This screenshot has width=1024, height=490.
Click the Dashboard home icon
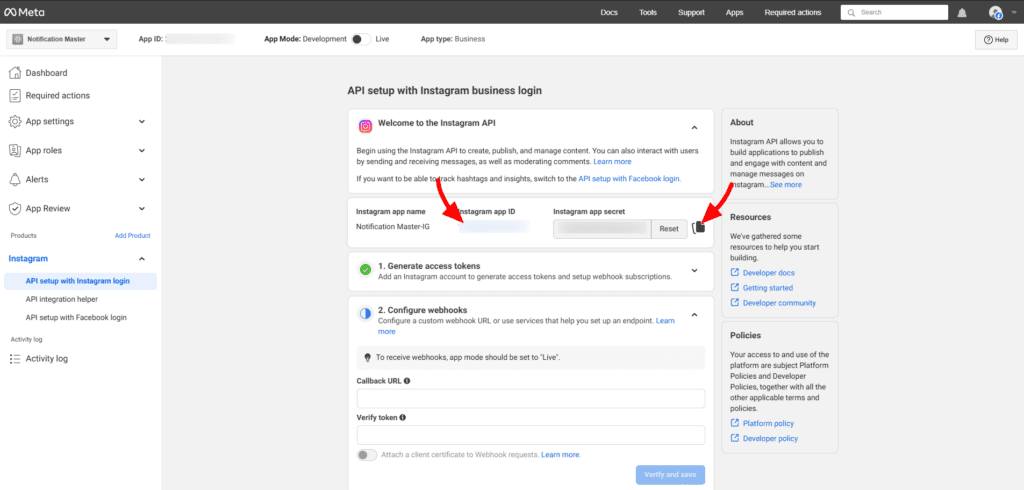[x=15, y=73]
